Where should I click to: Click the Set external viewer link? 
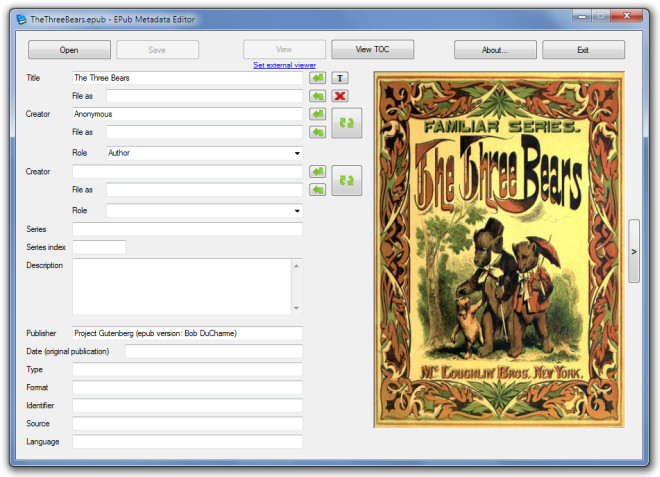click(285, 65)
